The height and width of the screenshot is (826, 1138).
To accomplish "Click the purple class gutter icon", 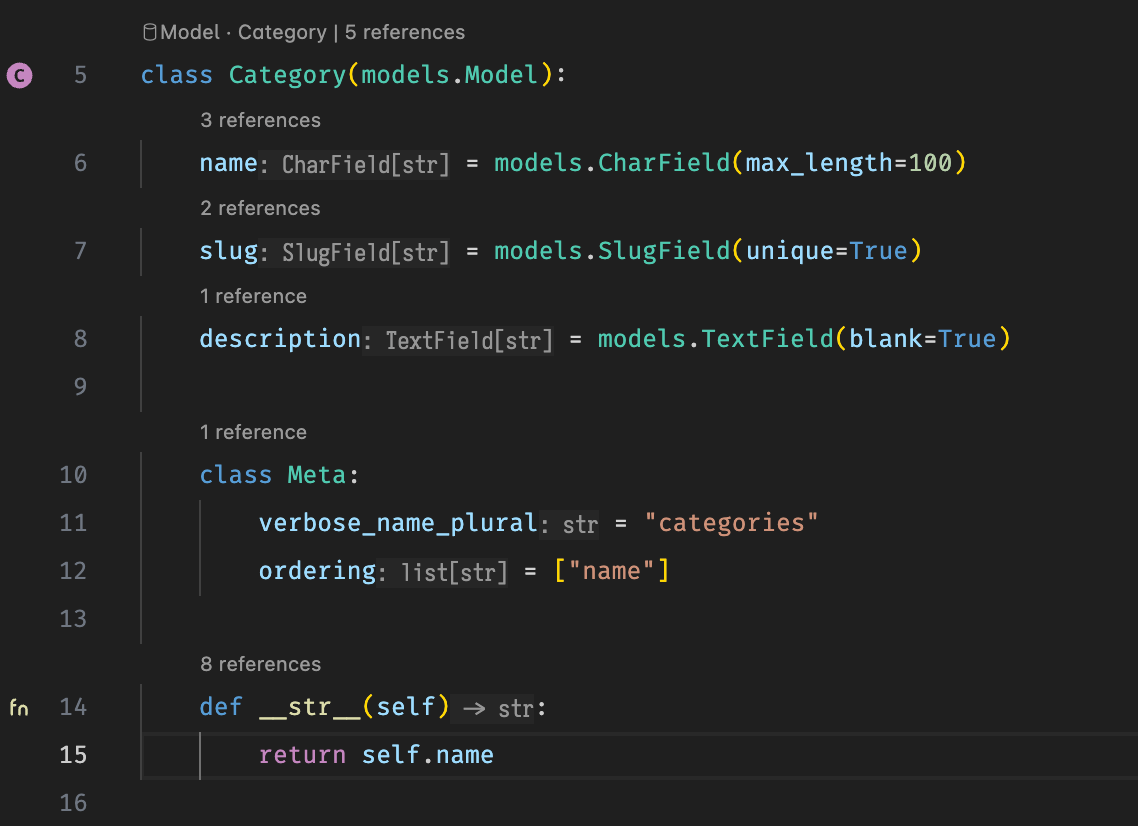I will point(20,75).
